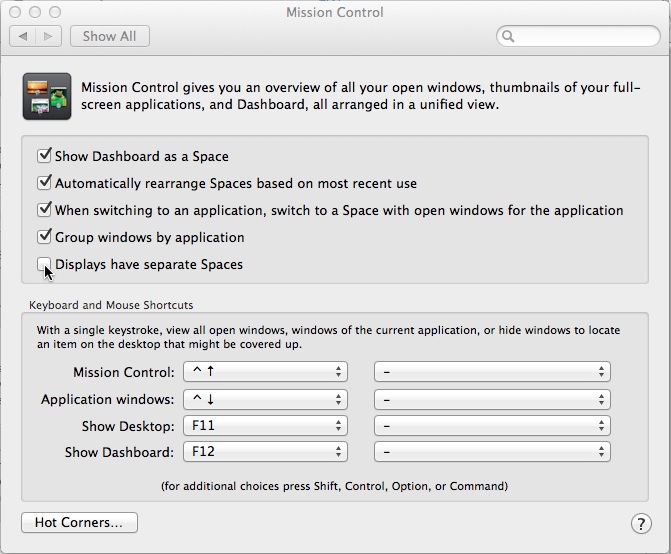Click the 'Mission Control gives you an overview' description
Viewport: 671px width, 554px height.
point(361,96)
